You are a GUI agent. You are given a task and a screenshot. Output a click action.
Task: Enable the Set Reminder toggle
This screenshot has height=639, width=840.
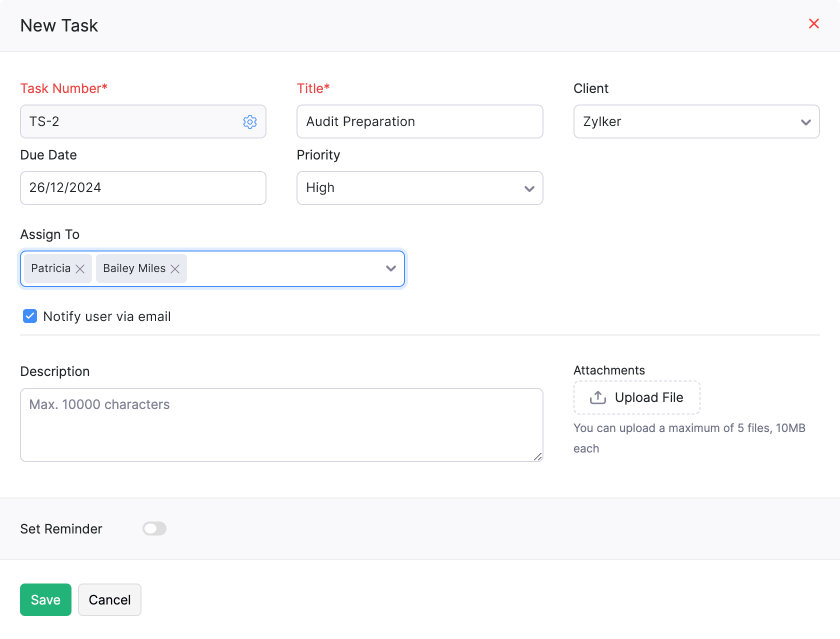click(154, 528)
